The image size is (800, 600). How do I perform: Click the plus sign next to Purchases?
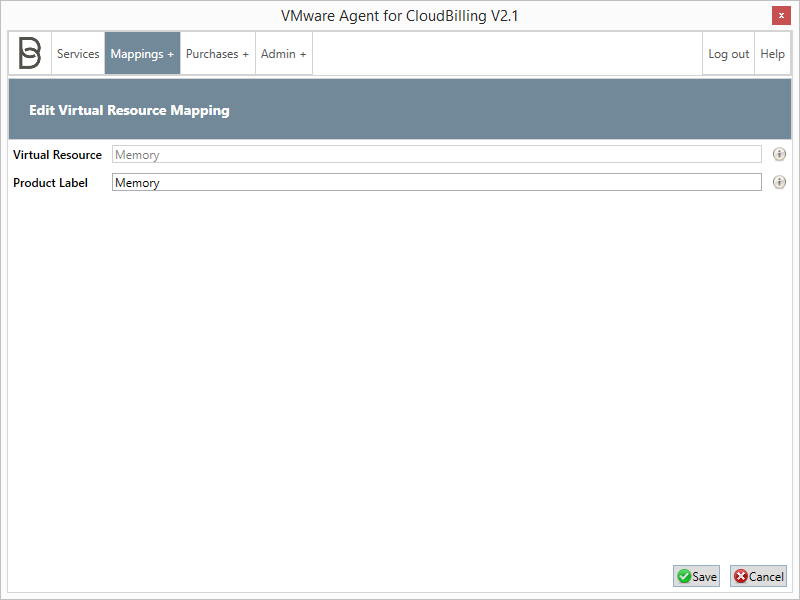pyautogui.click(x=244, y=53)
